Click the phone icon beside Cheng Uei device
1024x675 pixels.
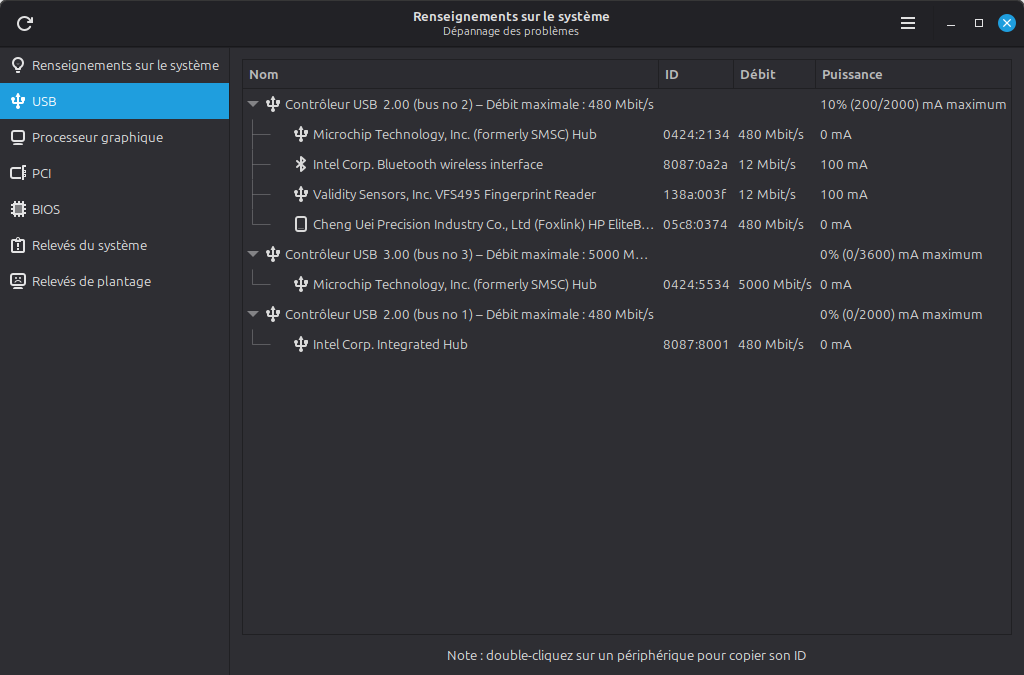301,224
